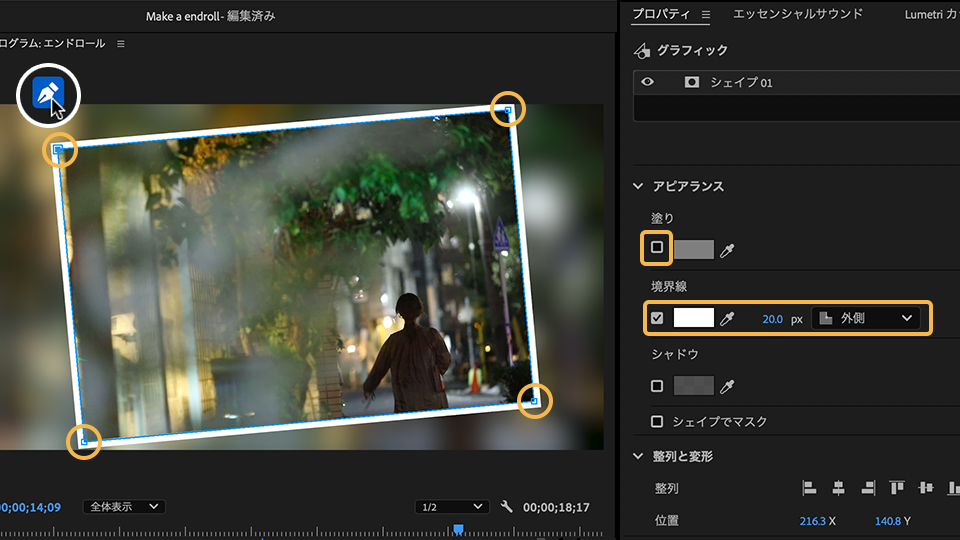Collapse the 整列と変形 section

(x=638, y=456)
